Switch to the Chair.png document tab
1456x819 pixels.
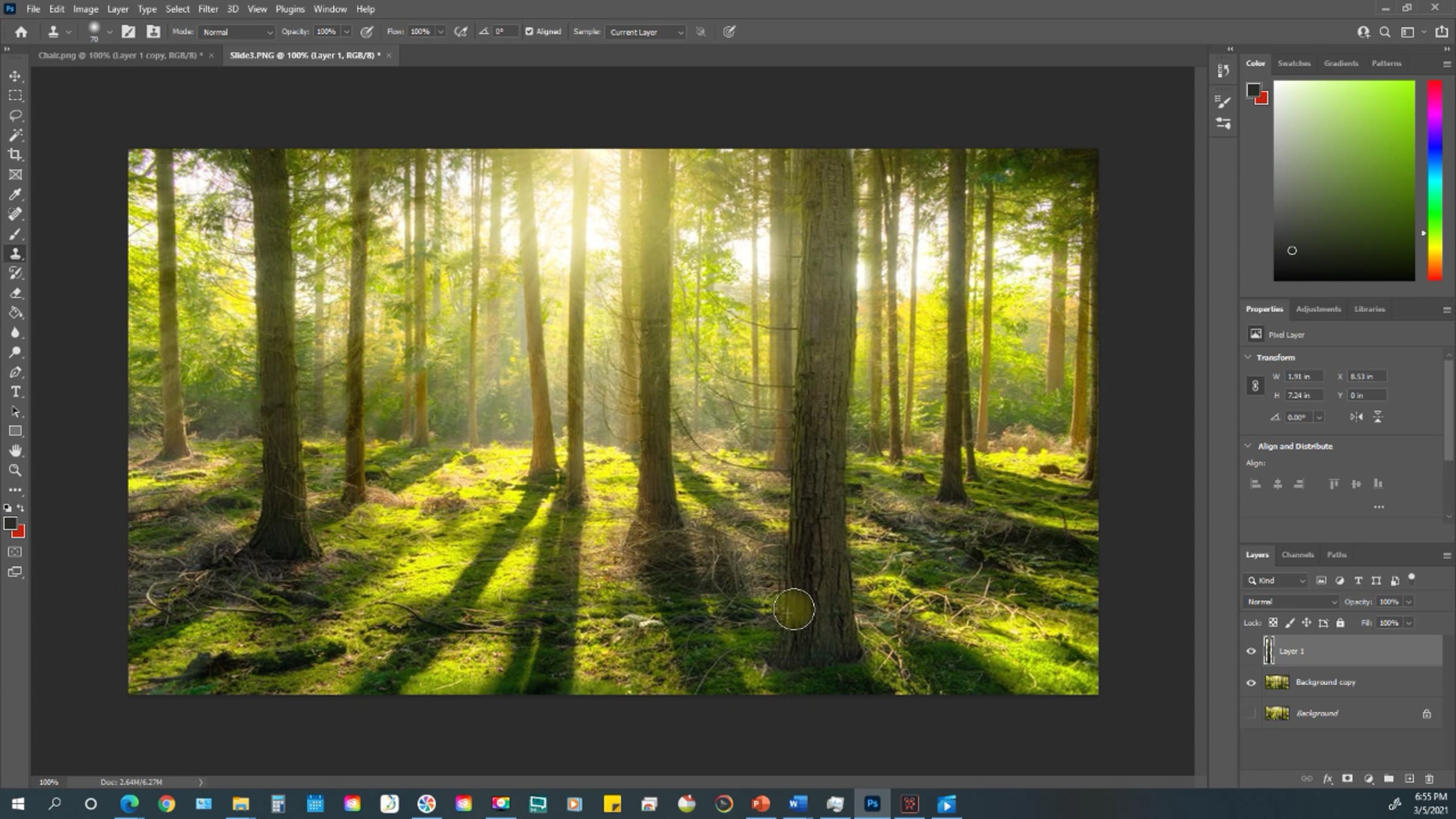pyautogui.click(x=118, y=55)
